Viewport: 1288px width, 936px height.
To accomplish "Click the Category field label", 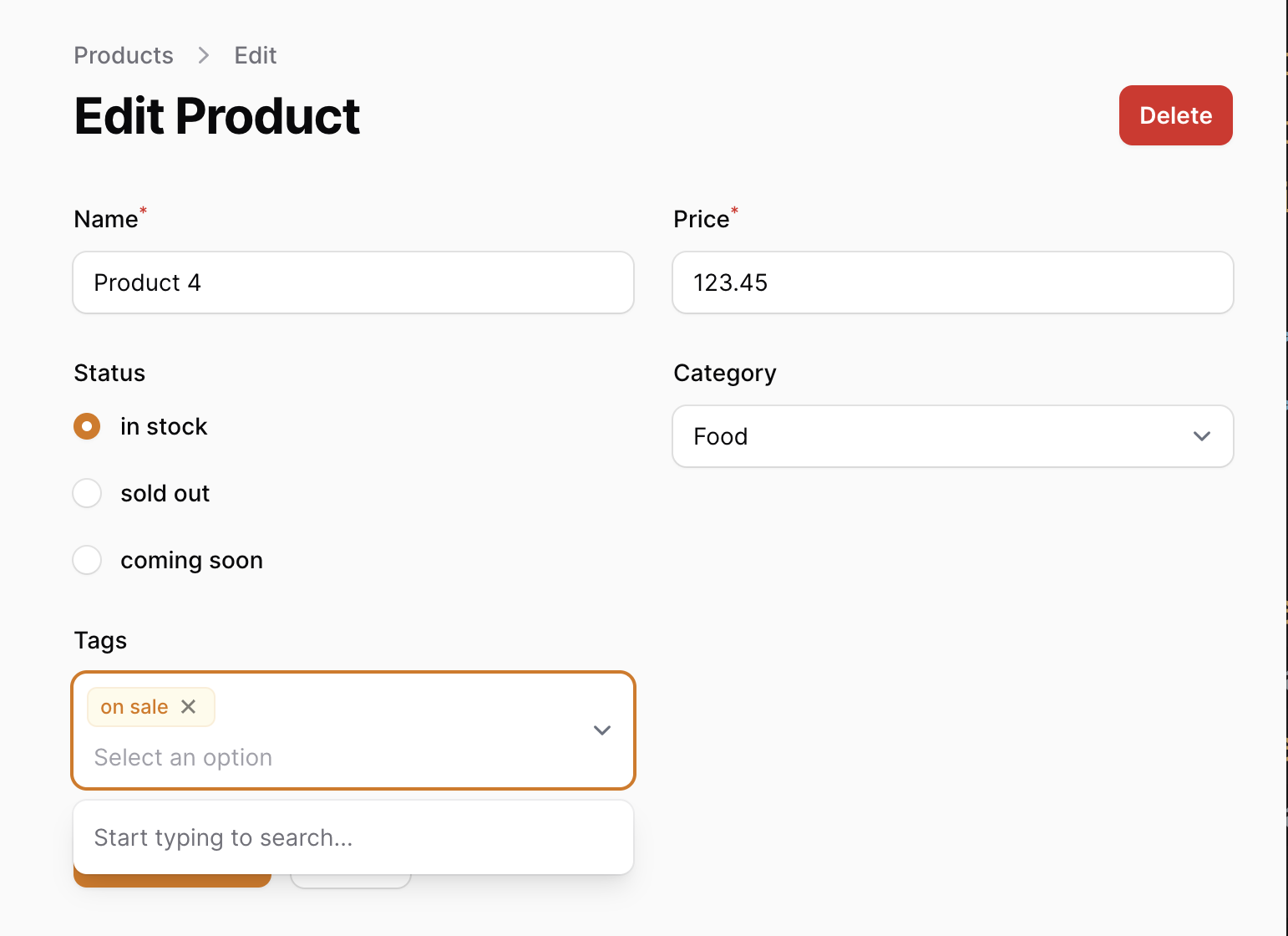I will 725,373.
